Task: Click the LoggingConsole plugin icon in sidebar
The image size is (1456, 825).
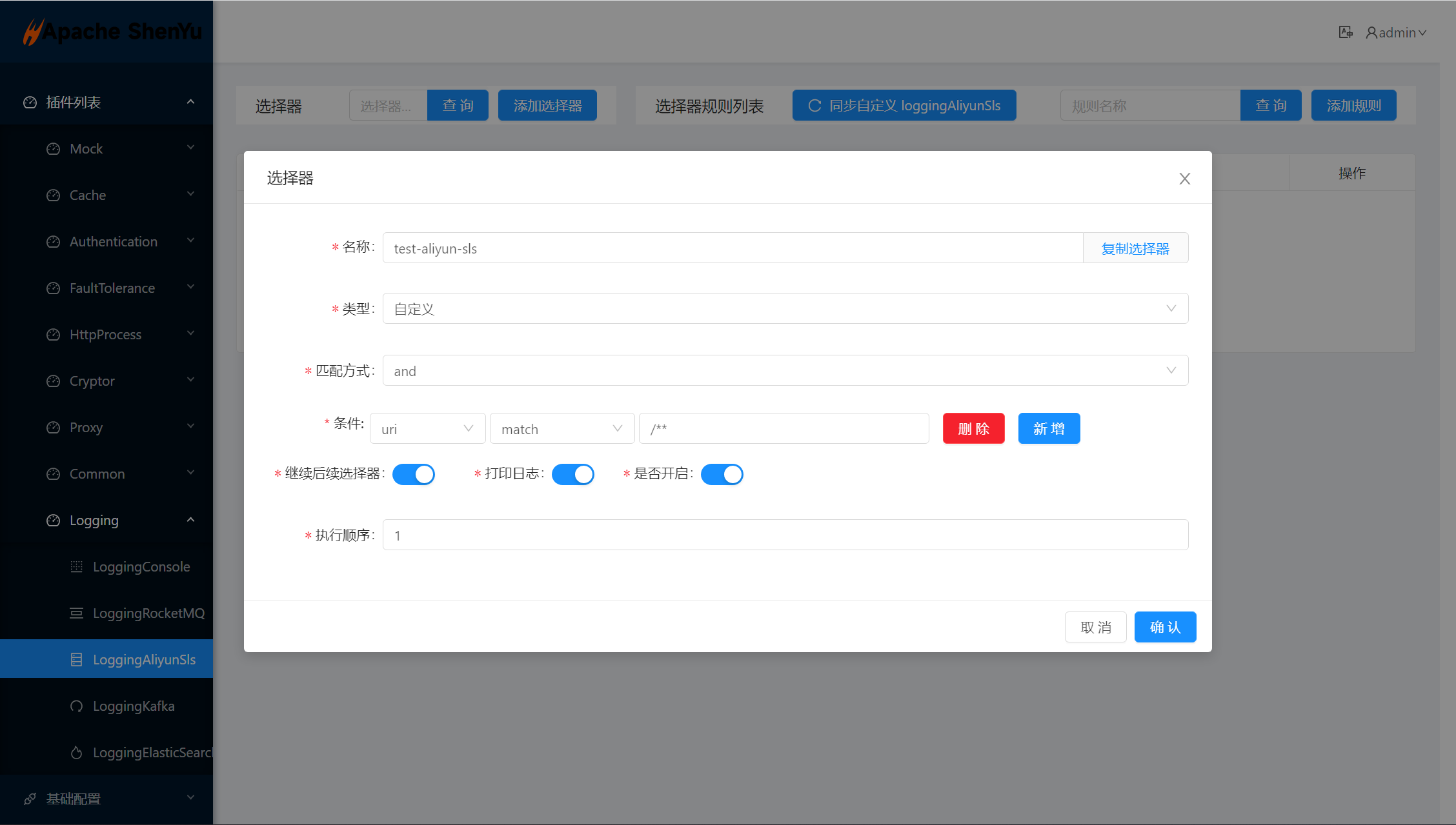Action: pyautogui.click(x=76, y=566)
